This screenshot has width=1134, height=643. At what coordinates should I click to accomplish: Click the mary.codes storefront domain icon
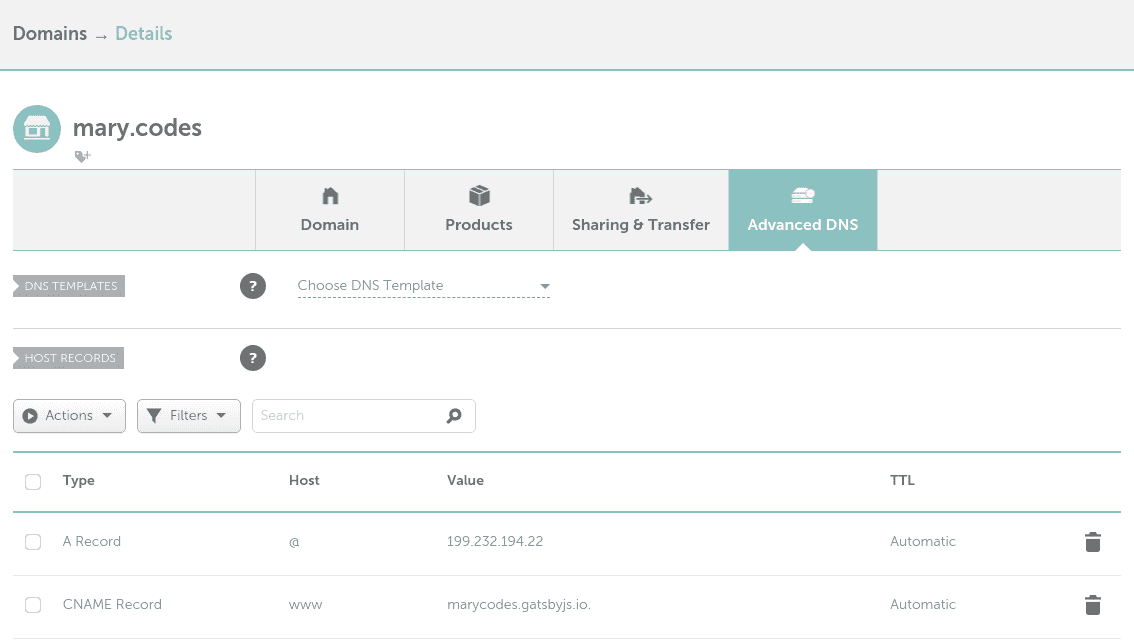(37, 129)
